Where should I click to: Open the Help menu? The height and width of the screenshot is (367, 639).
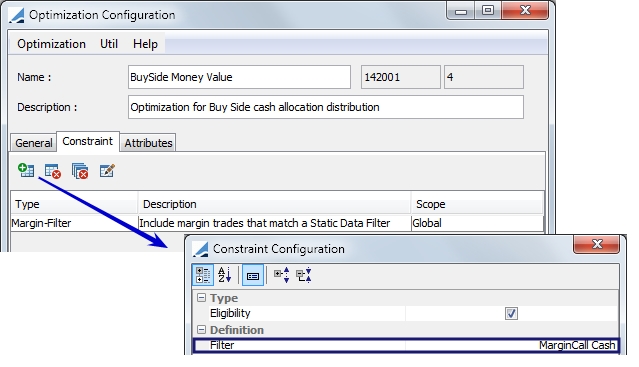click(145, 44)
